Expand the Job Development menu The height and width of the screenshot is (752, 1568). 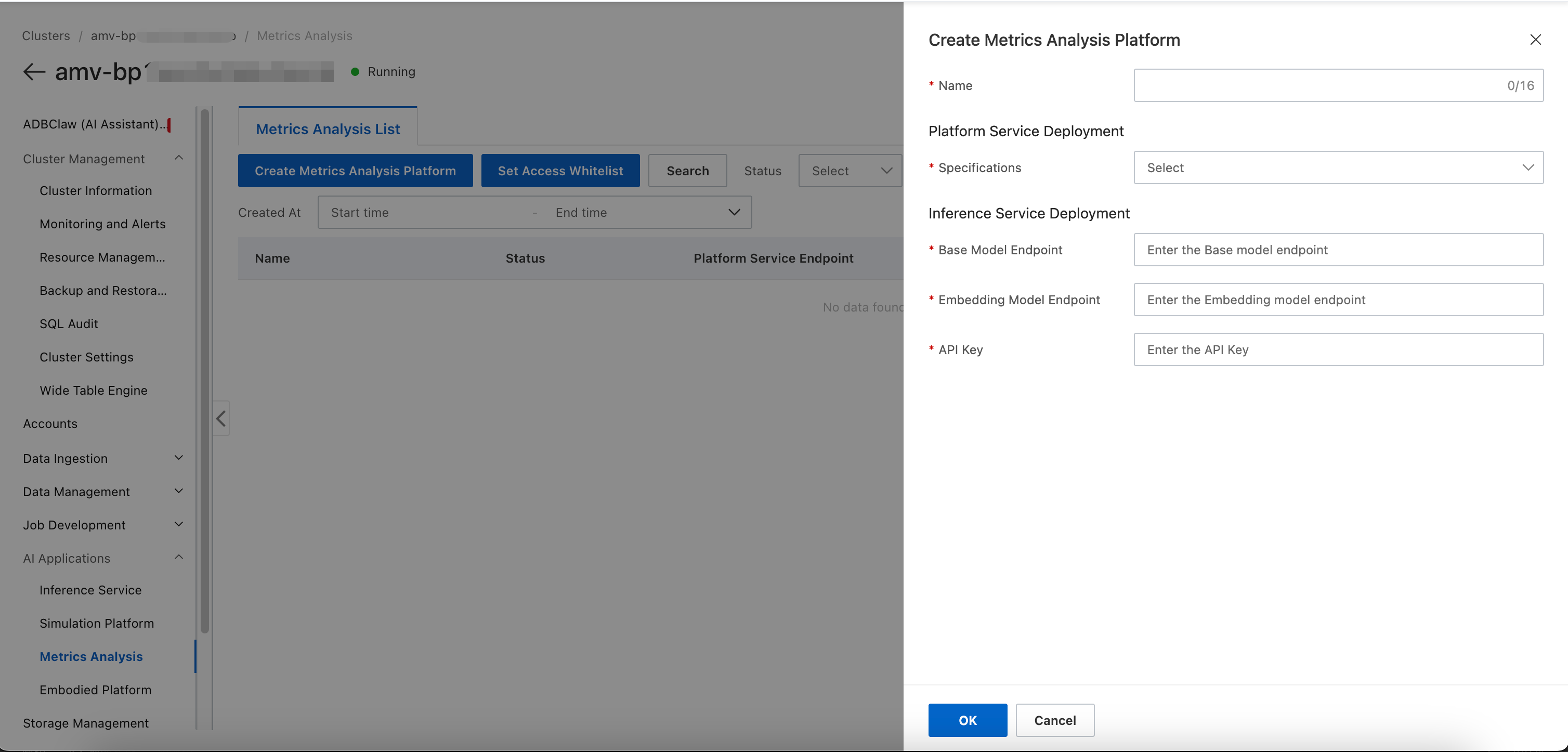click(178, 524)
